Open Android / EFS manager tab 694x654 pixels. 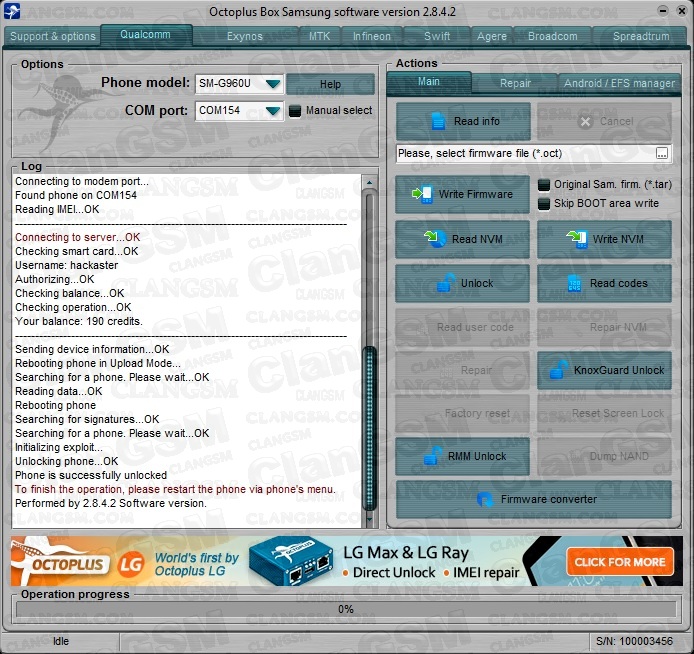coord(619,83)
